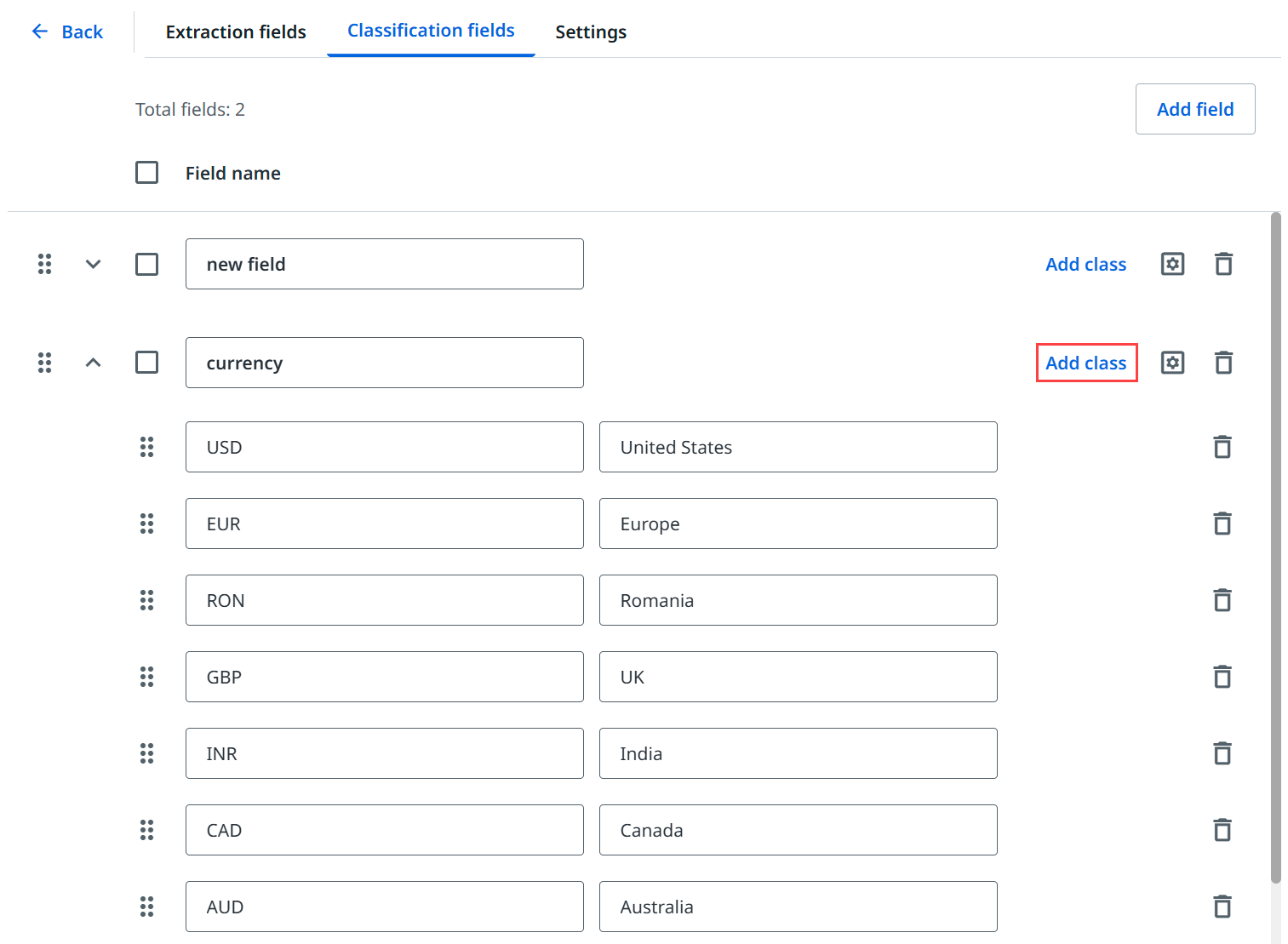Click the drag handle for GBP class
This screenshot has width=1288, height=944.
click(x=146, y=677)
